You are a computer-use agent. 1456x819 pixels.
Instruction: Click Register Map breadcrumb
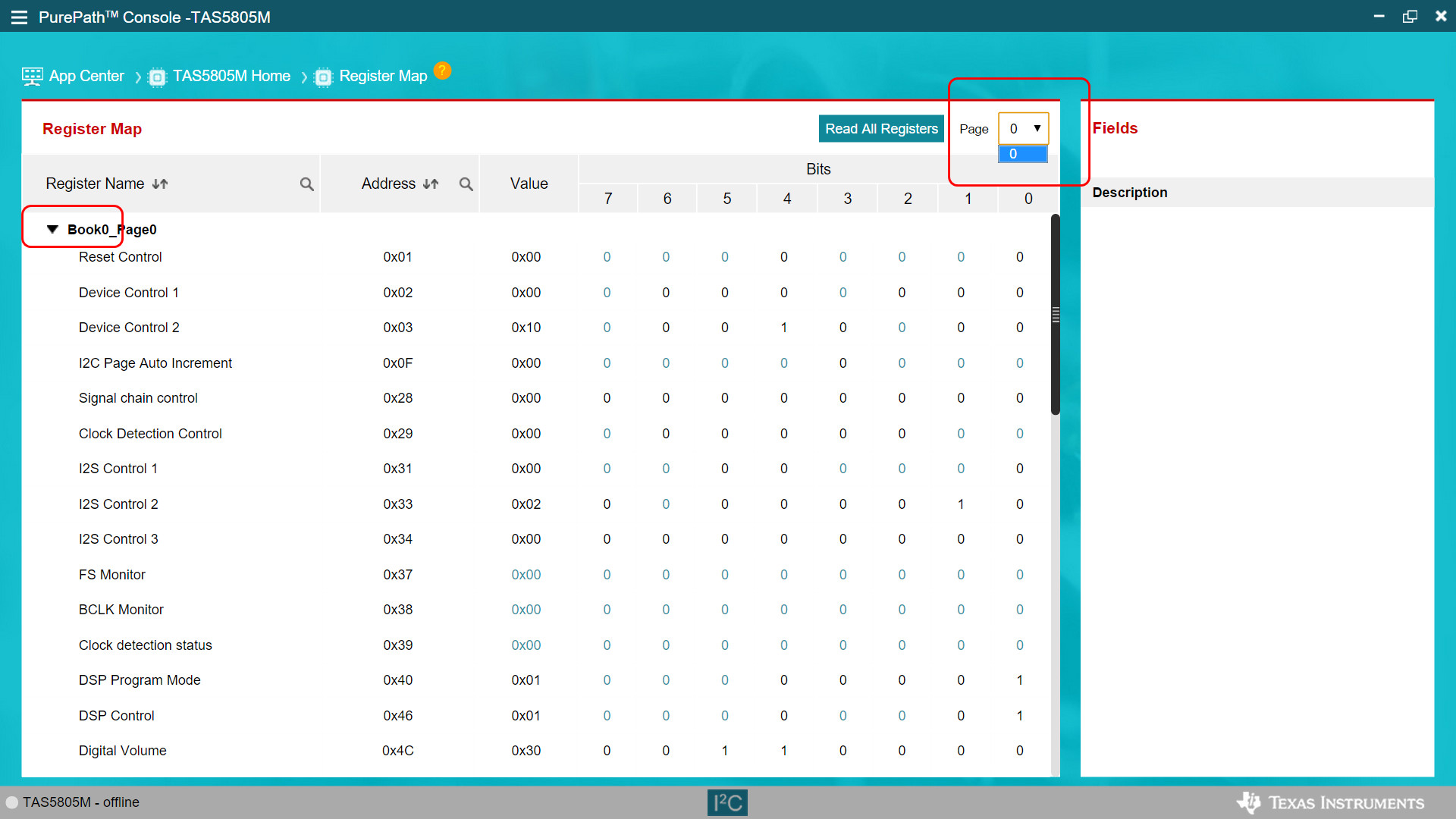(x=383, y=77)
